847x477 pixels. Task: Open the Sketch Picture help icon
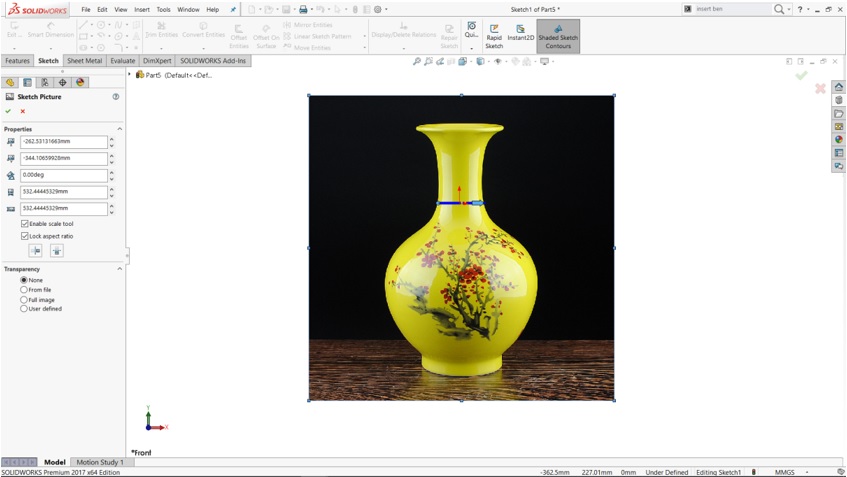116,97
